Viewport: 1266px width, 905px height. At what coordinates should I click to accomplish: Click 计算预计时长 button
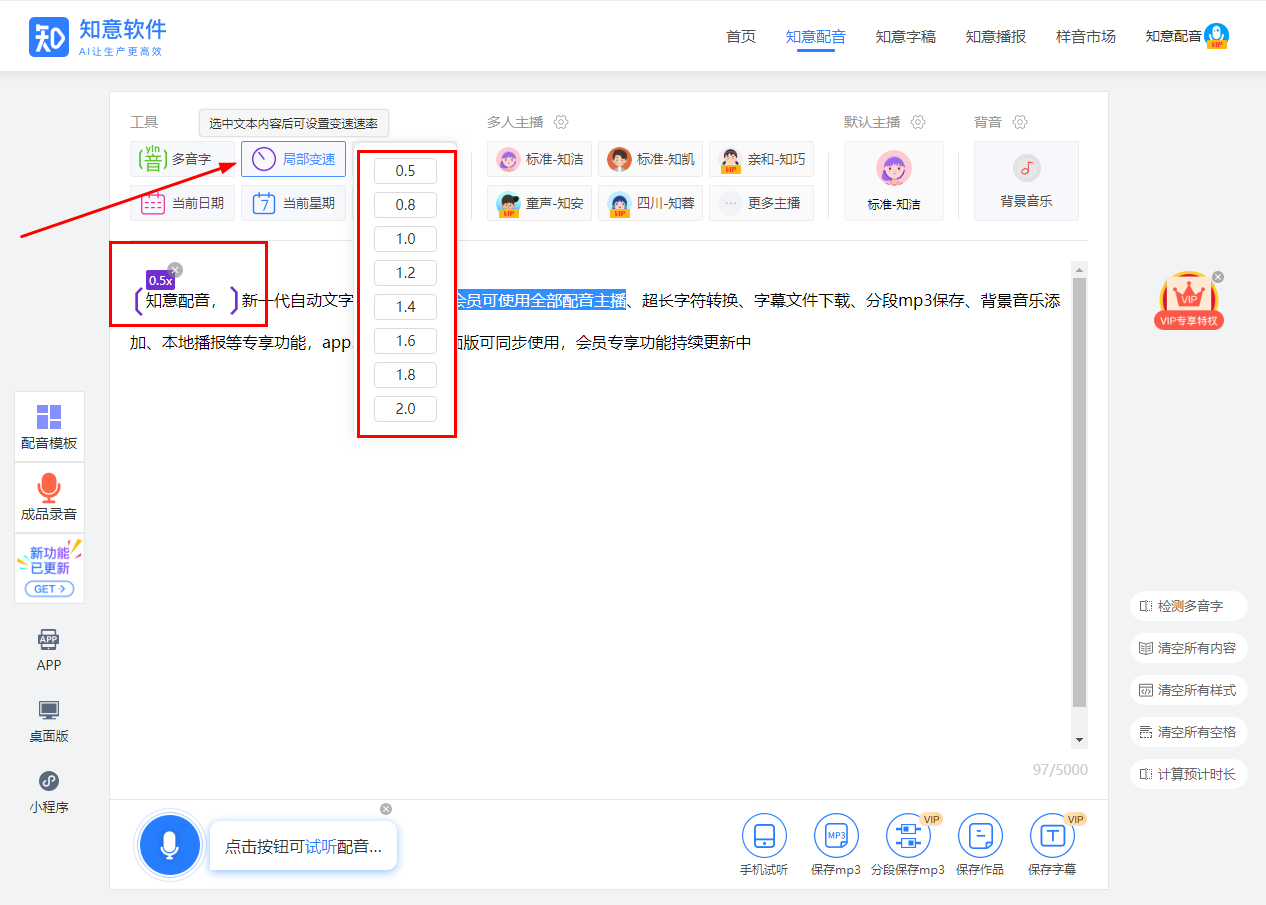coord(1188,774)
